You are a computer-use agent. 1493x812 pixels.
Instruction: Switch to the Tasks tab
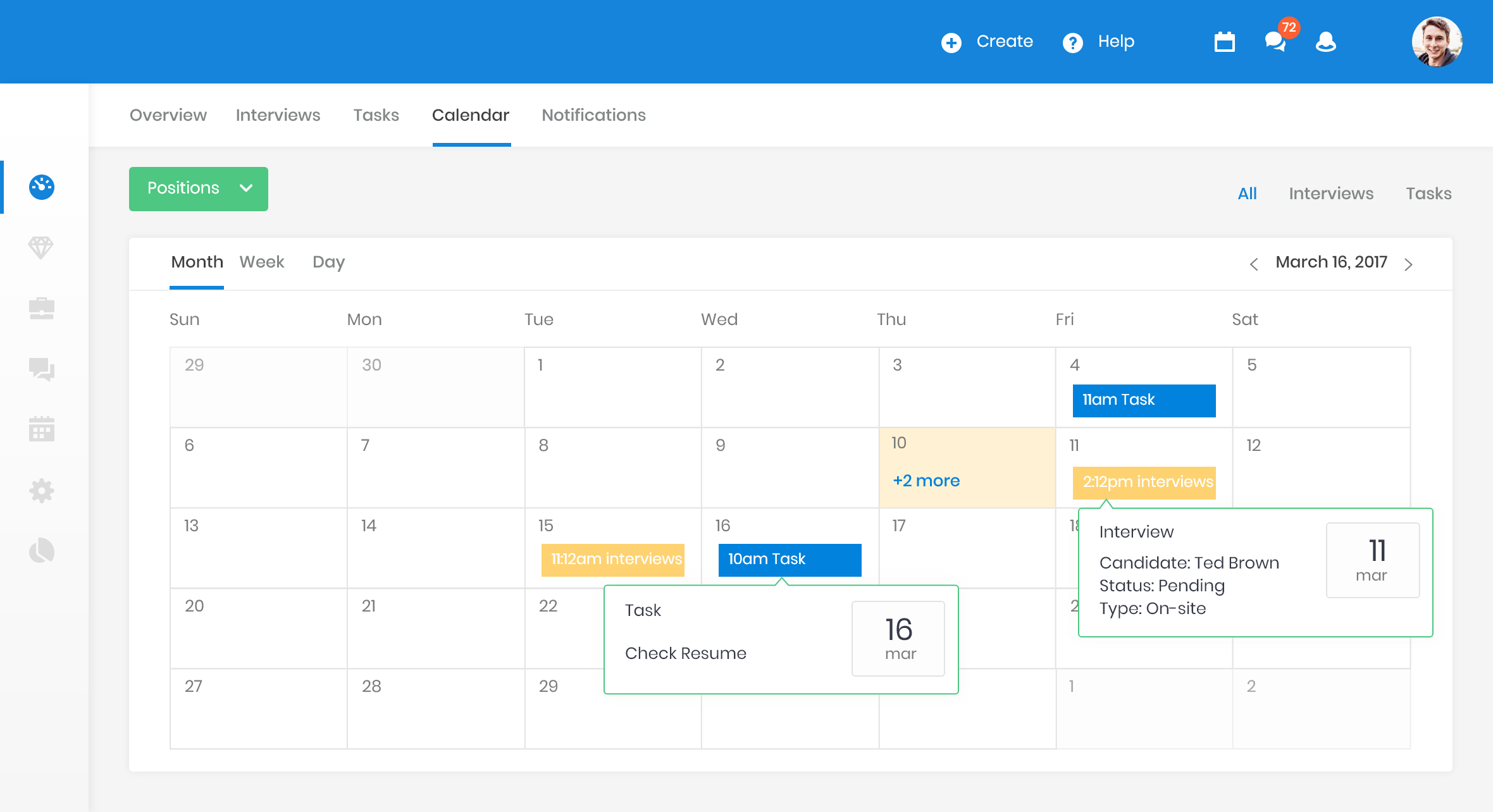pyautogui.click(x=376, y=115)
